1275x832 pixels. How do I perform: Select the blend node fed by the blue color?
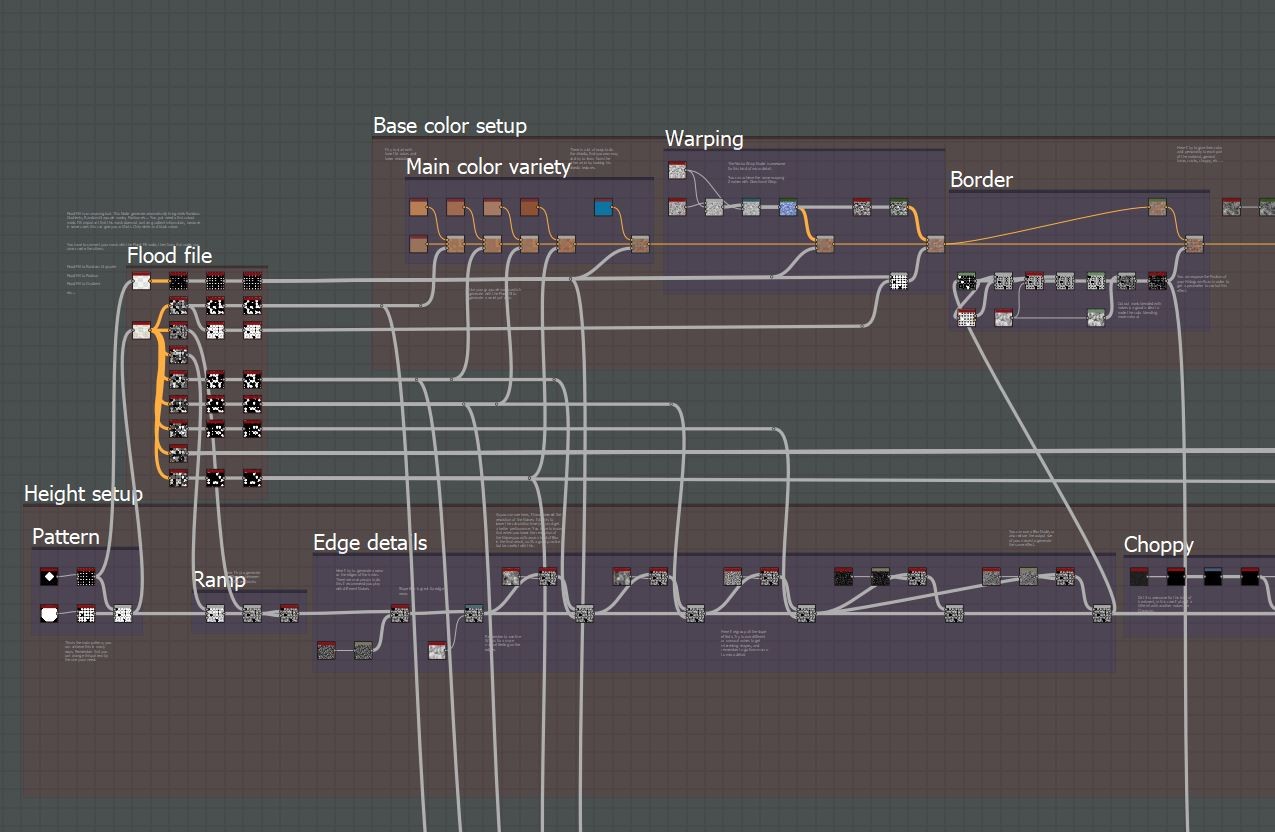pyautogui.click(x=639, y=244)
